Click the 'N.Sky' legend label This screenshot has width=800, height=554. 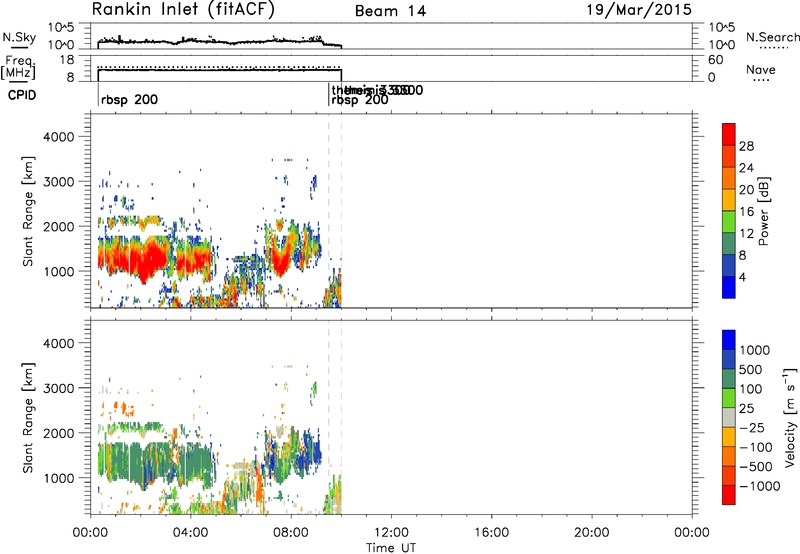tap(19, 37)
